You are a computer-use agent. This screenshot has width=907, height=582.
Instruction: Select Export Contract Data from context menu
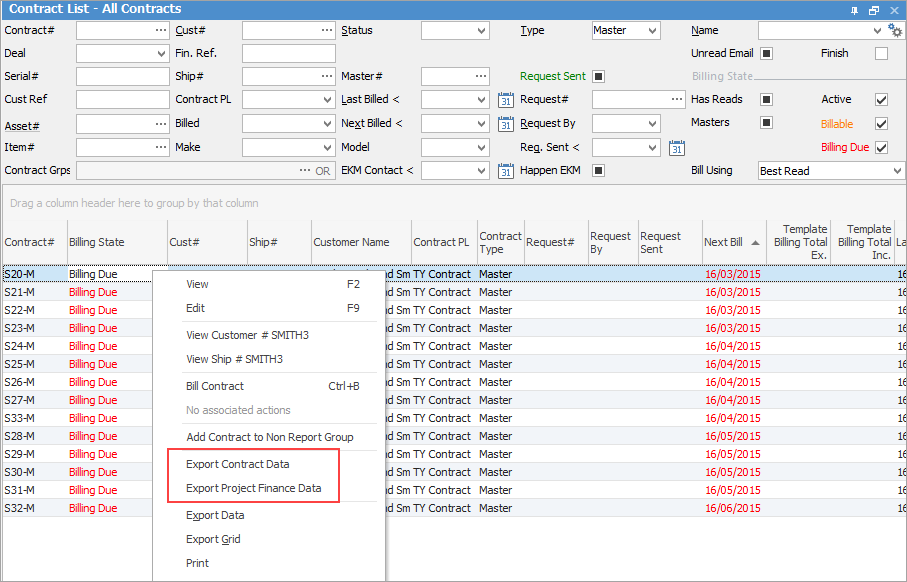click(x=237, y=465)
